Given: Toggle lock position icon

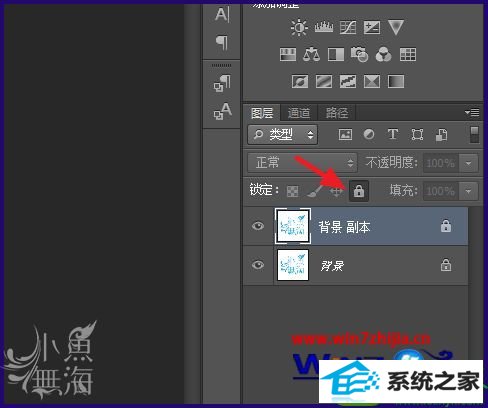Looking at the screenshot, I should (336, 191).
